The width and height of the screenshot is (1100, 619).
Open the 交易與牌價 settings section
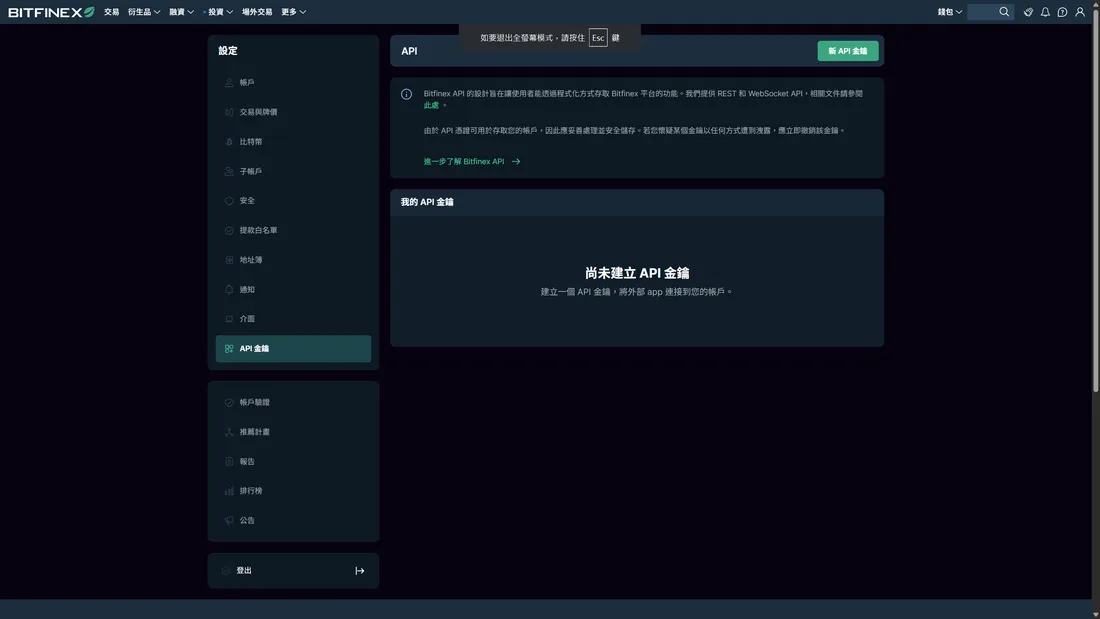293,112
